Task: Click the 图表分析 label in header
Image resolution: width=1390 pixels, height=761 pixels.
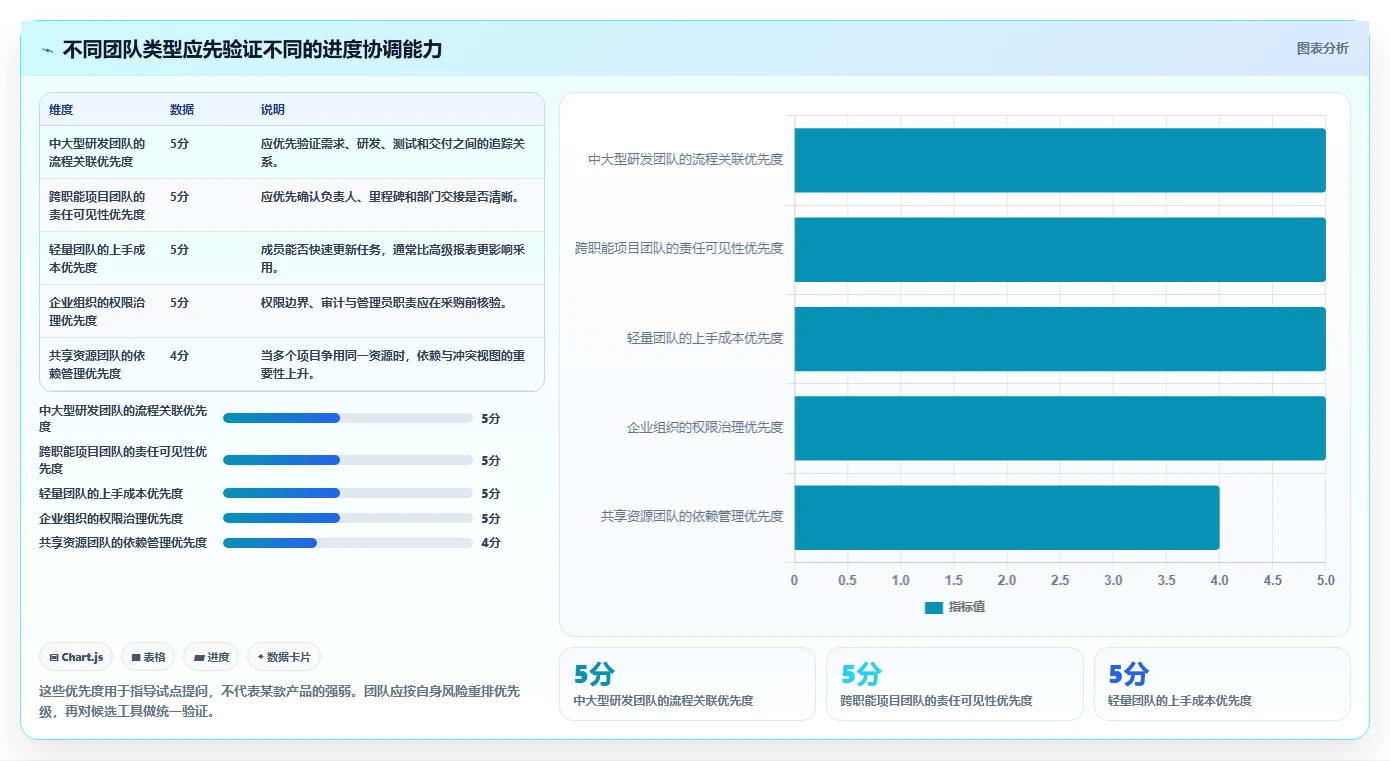Action: 1322,48
